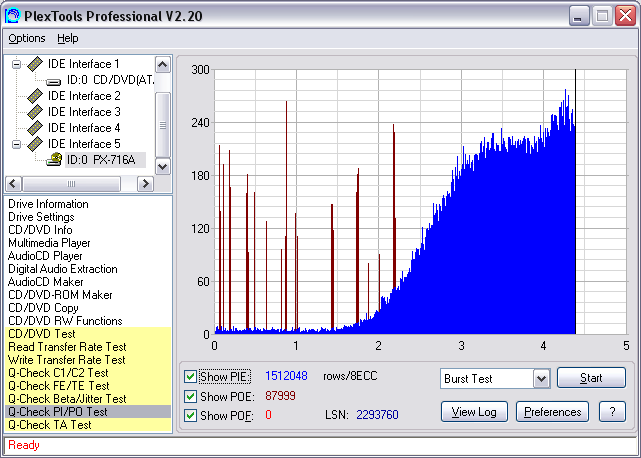Viewport: 641px width, 458px height.
Task: Select Q-Check Beta/Jitter Test
Action: (88, 399)
